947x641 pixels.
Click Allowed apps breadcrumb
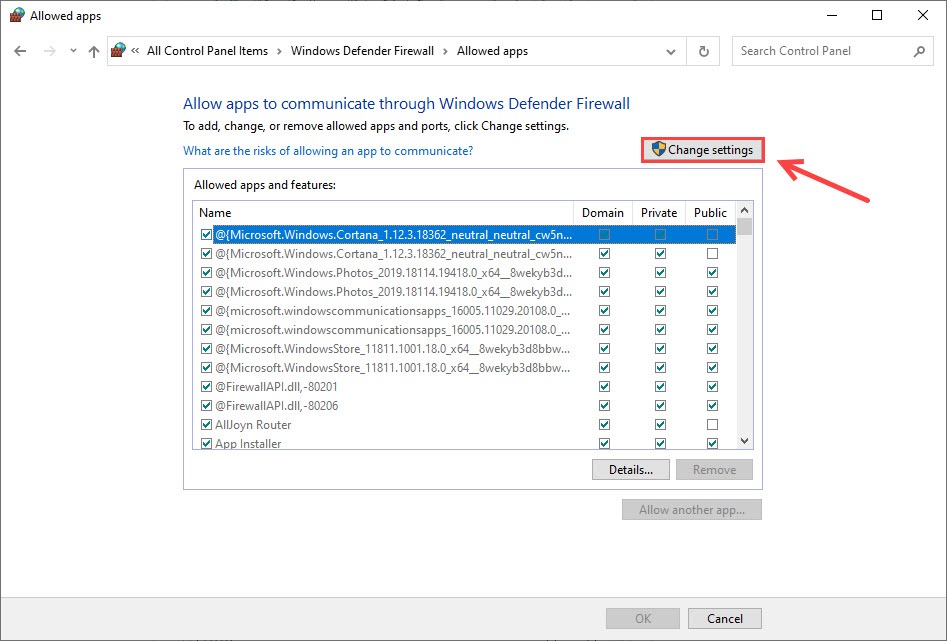pos(492,51)
